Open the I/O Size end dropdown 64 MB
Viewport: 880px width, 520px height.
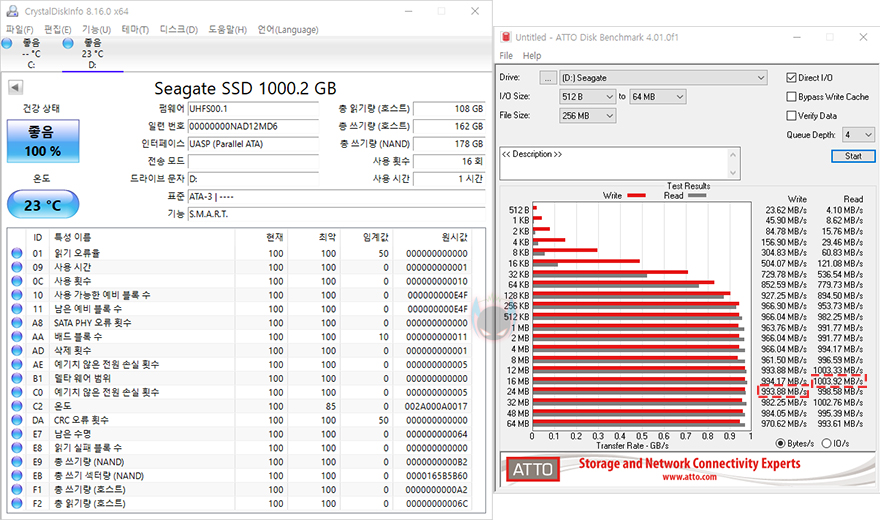pyautogui.click(x=658, y=96)
